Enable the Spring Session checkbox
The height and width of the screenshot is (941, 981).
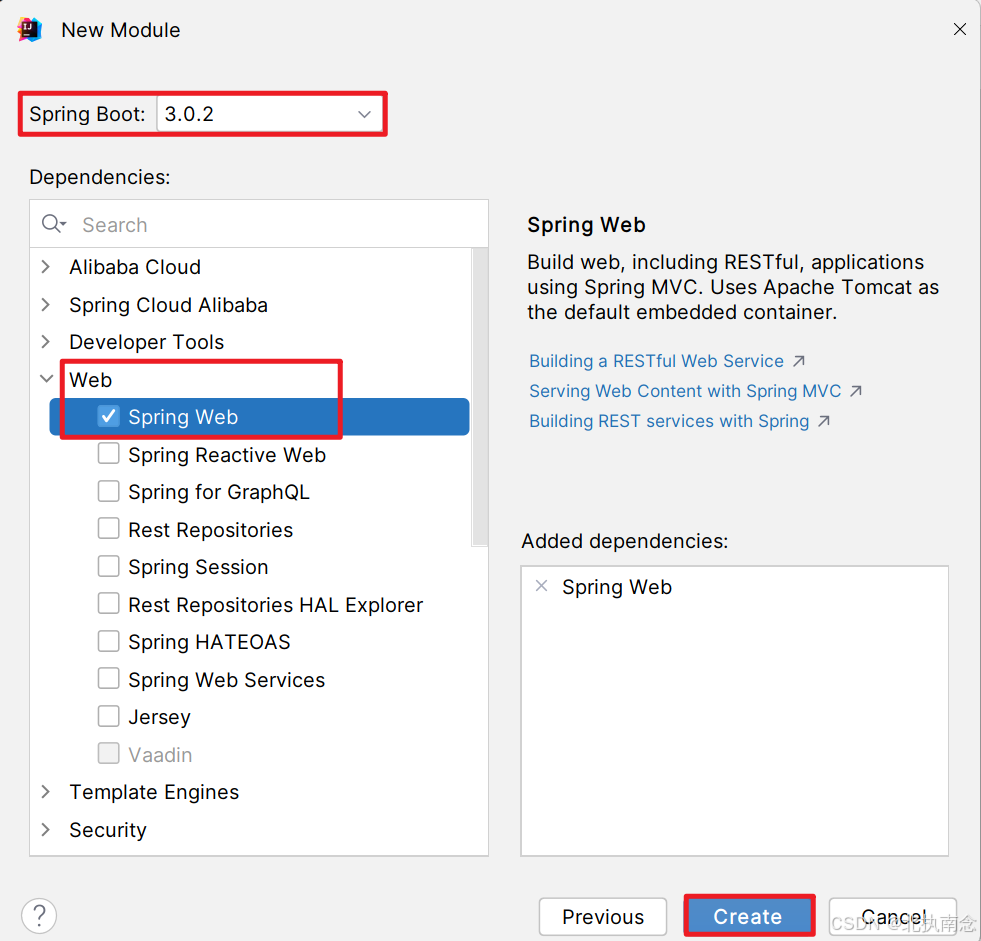(x=108, y=566)
